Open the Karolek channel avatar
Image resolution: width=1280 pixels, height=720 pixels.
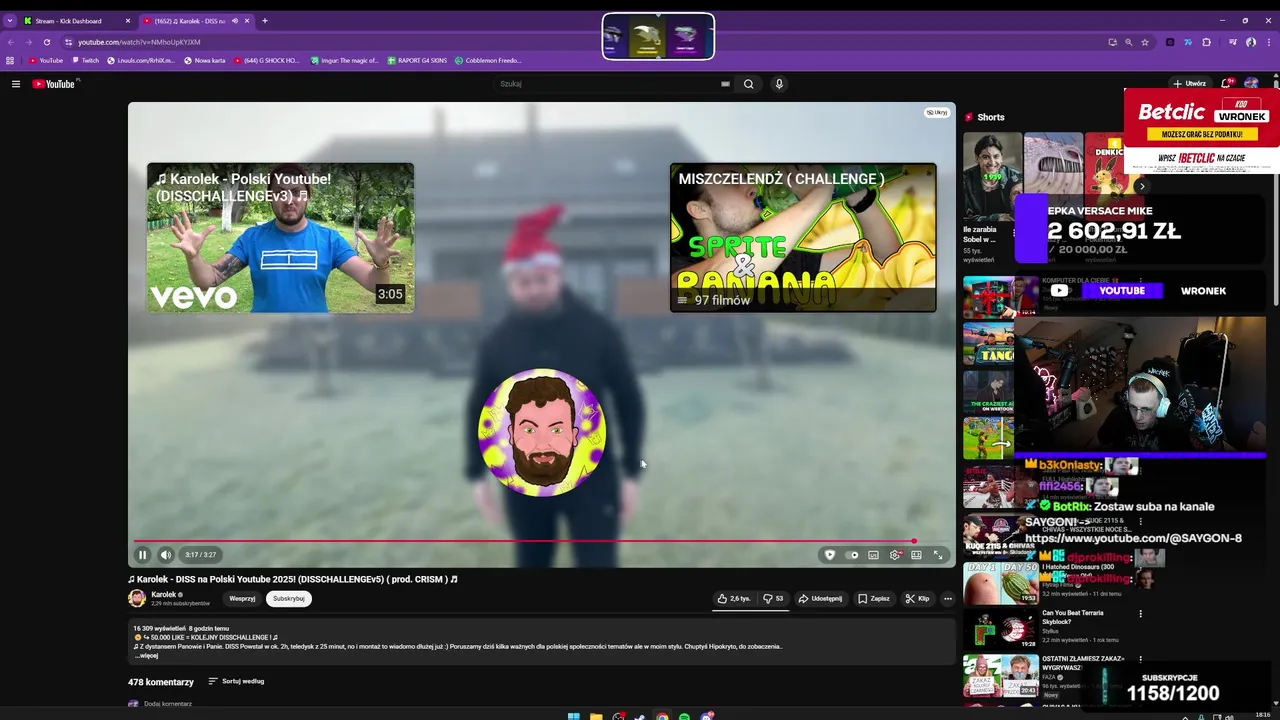[137, 598]
